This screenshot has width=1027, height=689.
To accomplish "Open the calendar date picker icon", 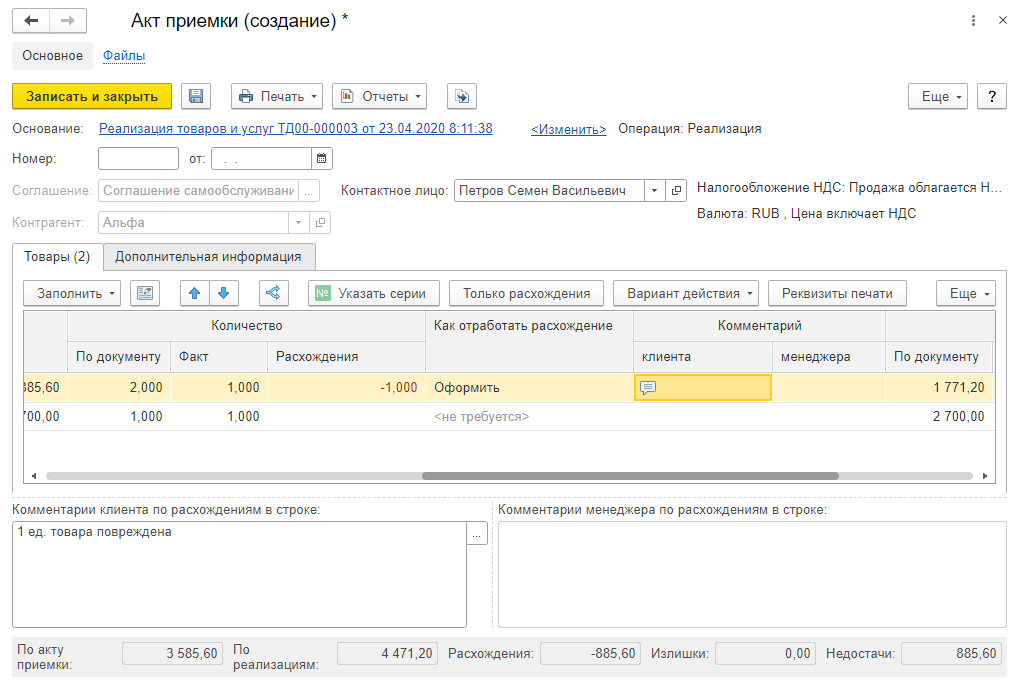I will click(321, 158).
